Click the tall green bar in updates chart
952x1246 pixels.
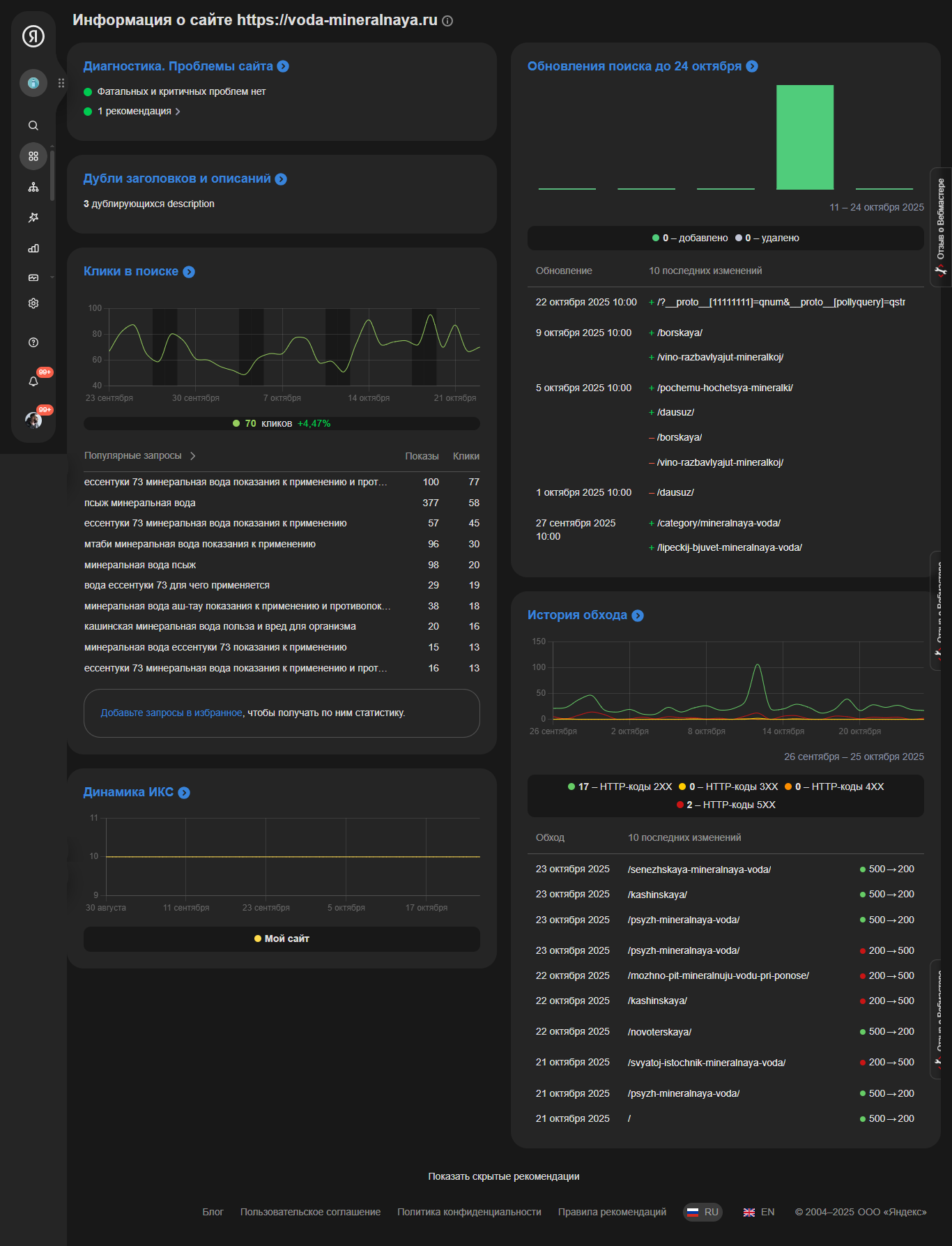click(805, 137)
